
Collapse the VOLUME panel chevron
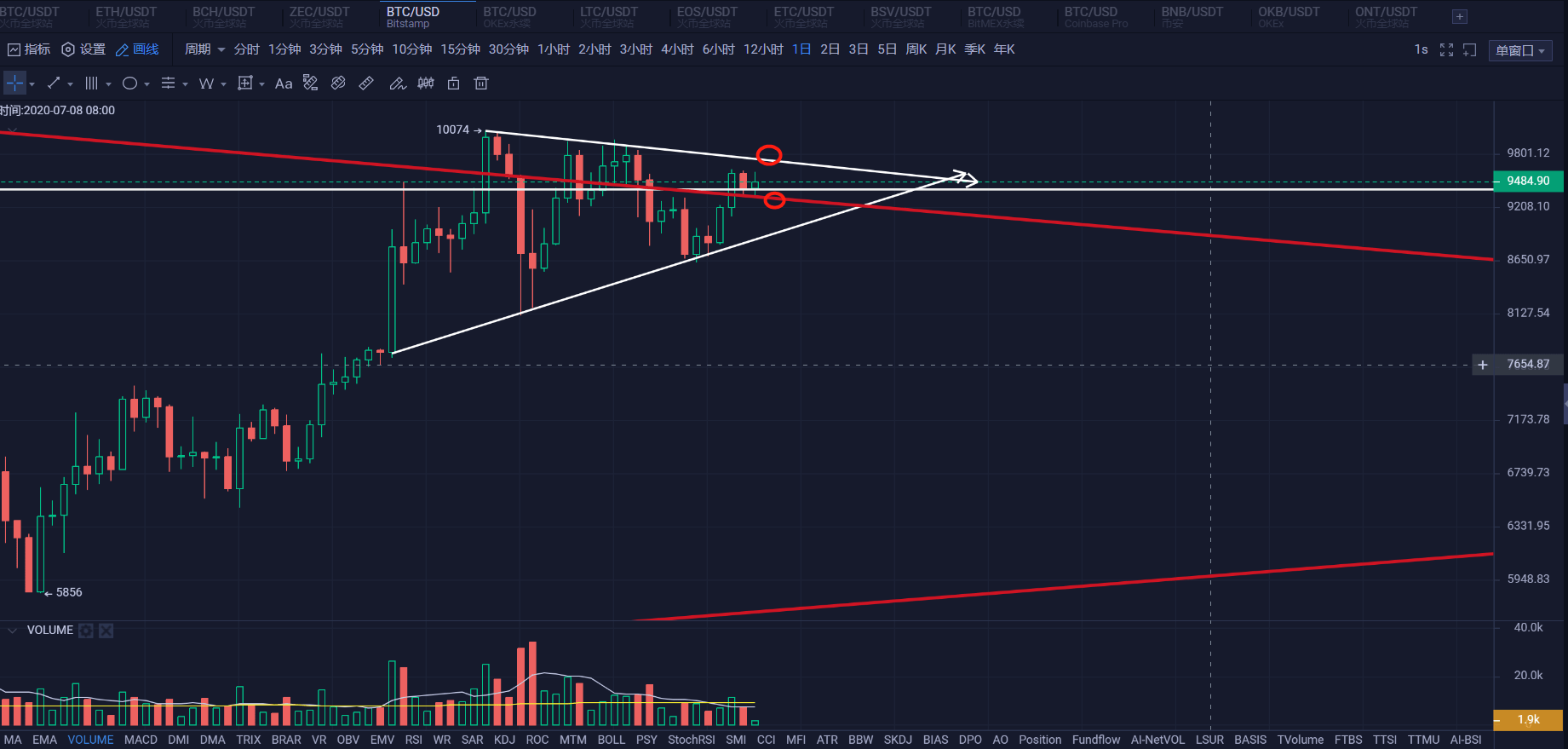(x=12, y=631)
